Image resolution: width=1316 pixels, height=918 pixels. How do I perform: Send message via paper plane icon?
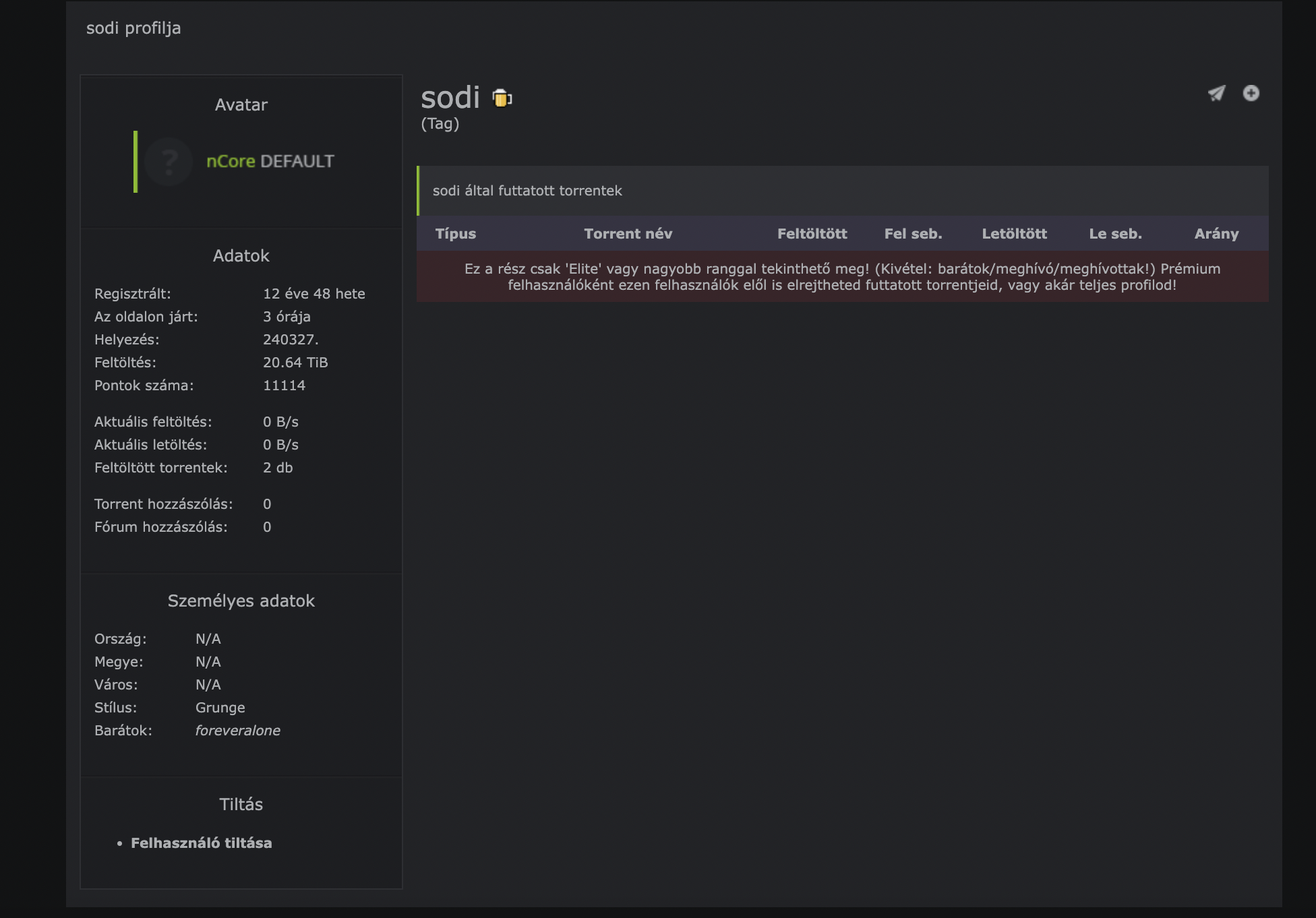[x=1216, y=94]
